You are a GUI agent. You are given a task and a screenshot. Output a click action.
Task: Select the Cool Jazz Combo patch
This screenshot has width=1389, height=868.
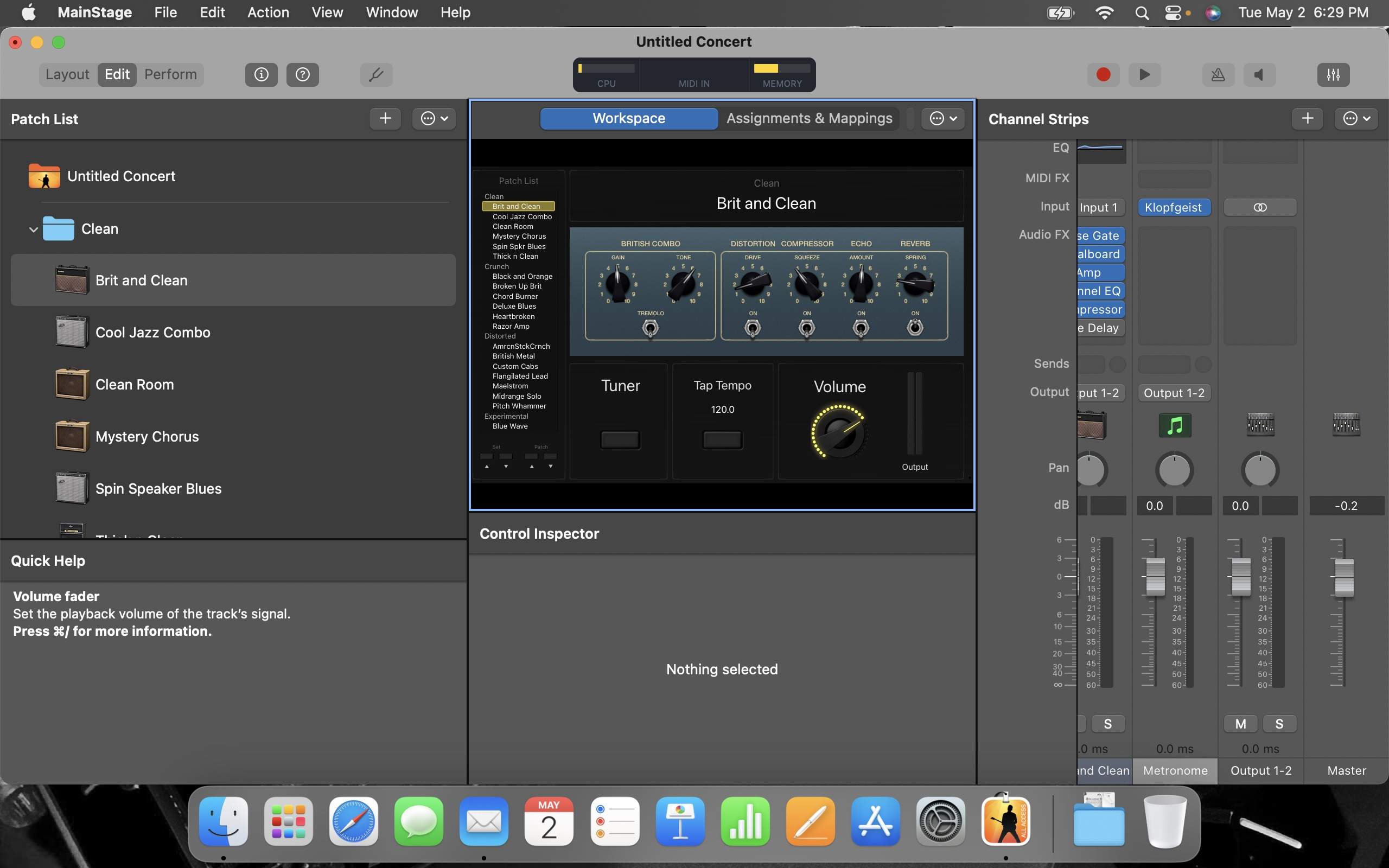233,333
